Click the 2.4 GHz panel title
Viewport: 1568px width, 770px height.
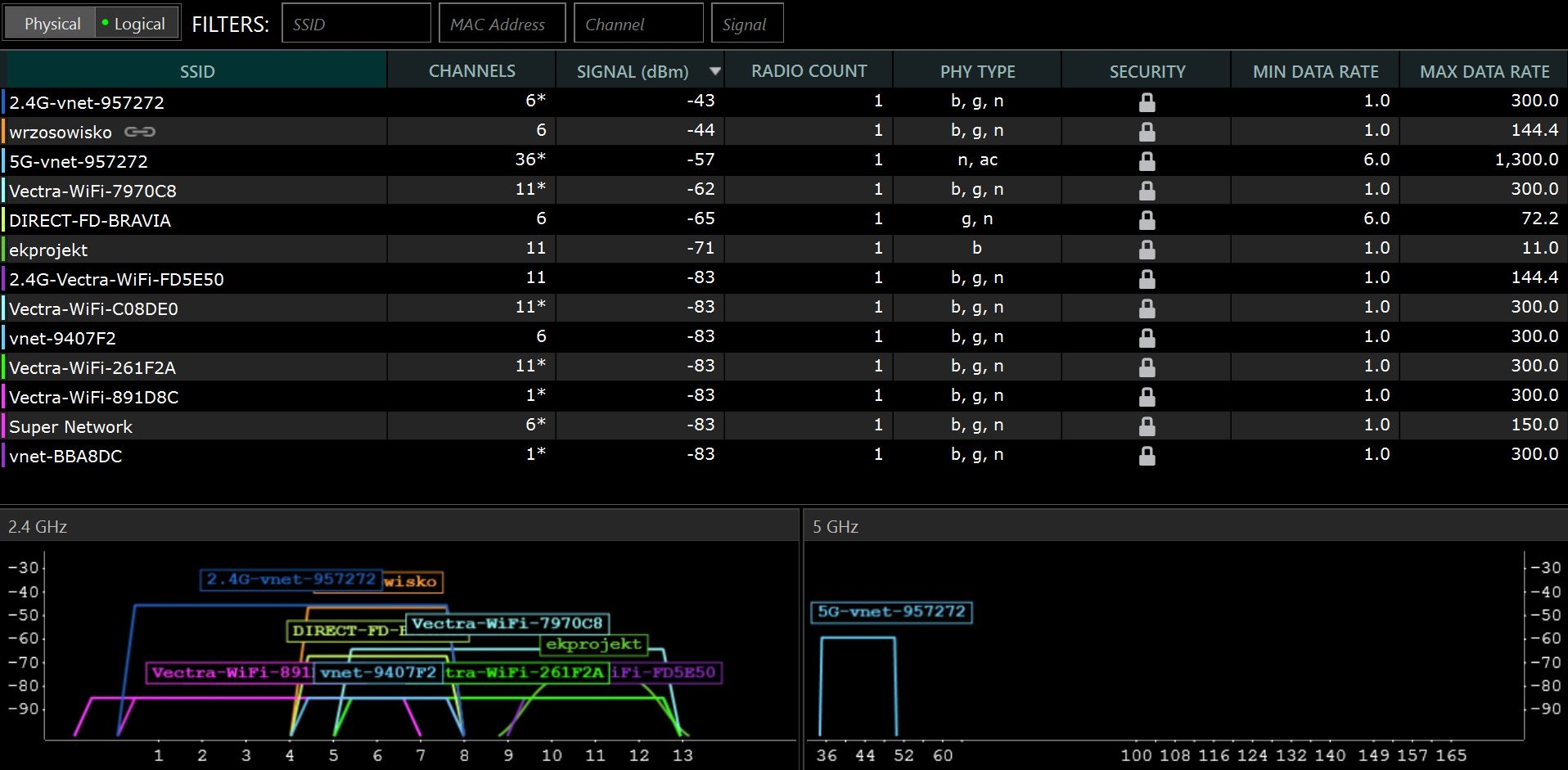coord(38,527)
